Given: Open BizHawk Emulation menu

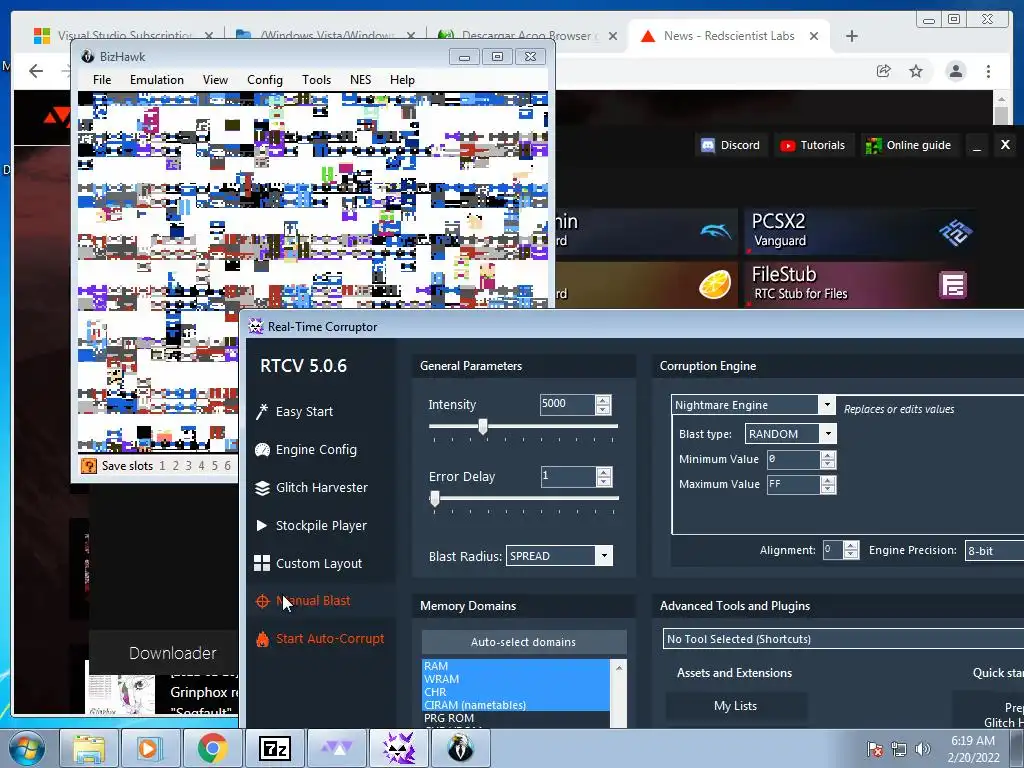Looking at the screenshot, I should pyautogui.click(x=157, y=80).
